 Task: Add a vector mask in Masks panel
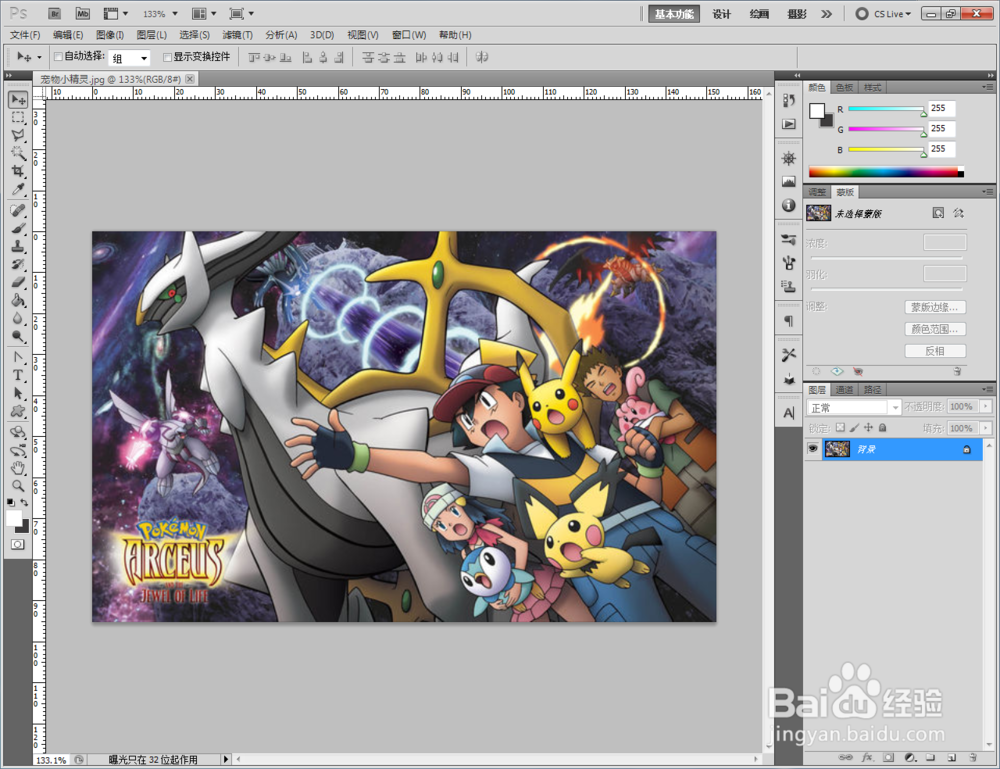pyautogui.click(x=958, y=213)
